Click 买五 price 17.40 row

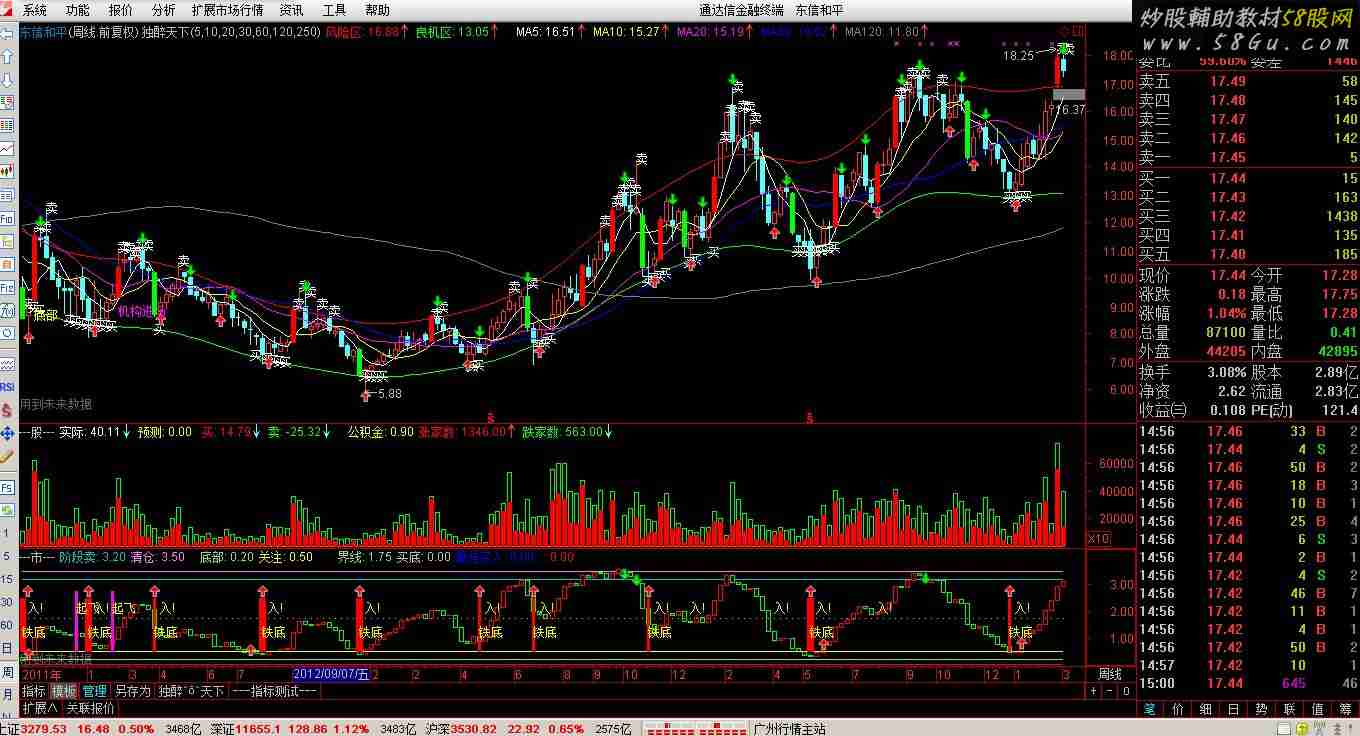[x=1248, y=254]
